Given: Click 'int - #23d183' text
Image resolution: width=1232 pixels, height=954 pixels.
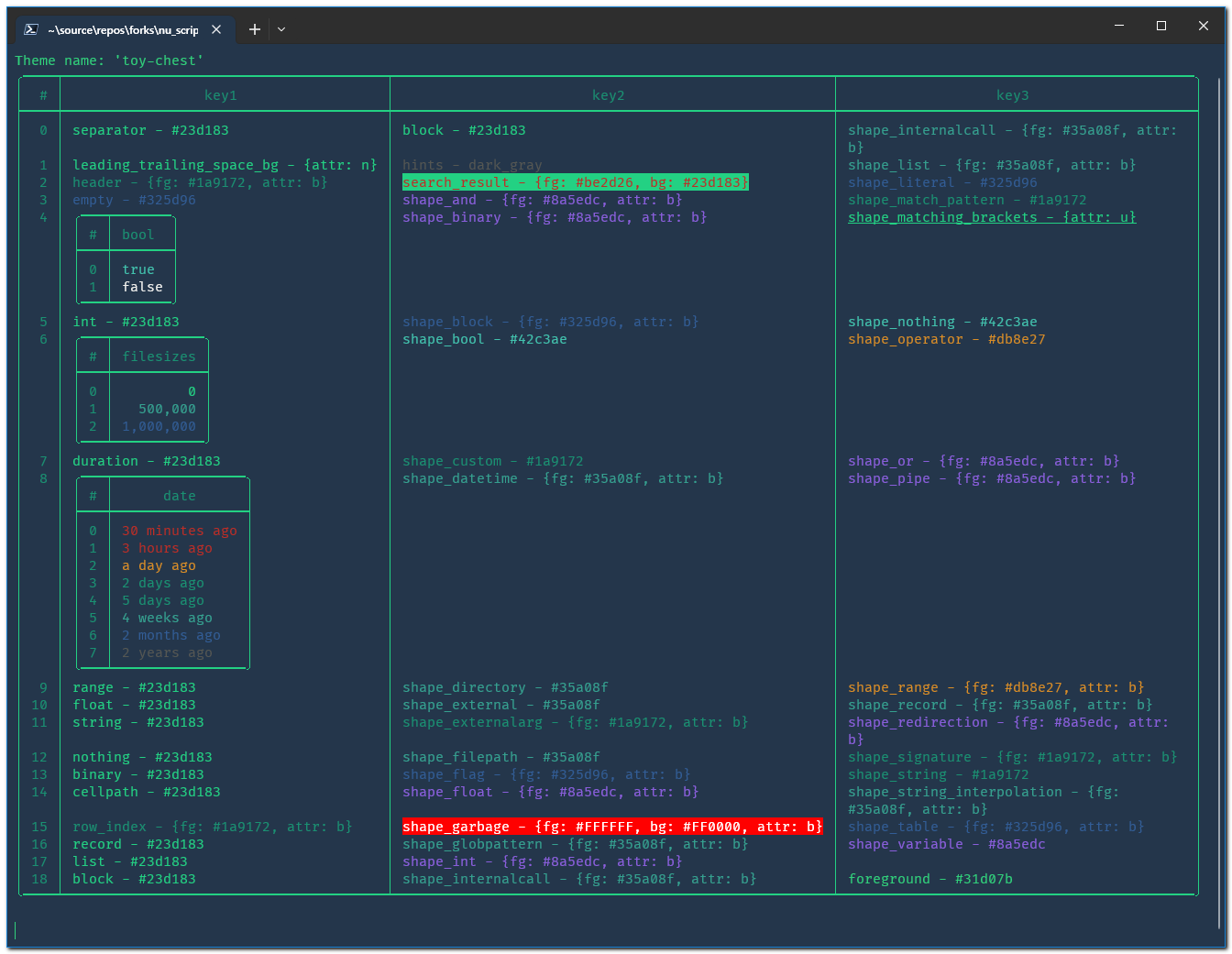Looking at the screenshot, I should pos(126,322).
